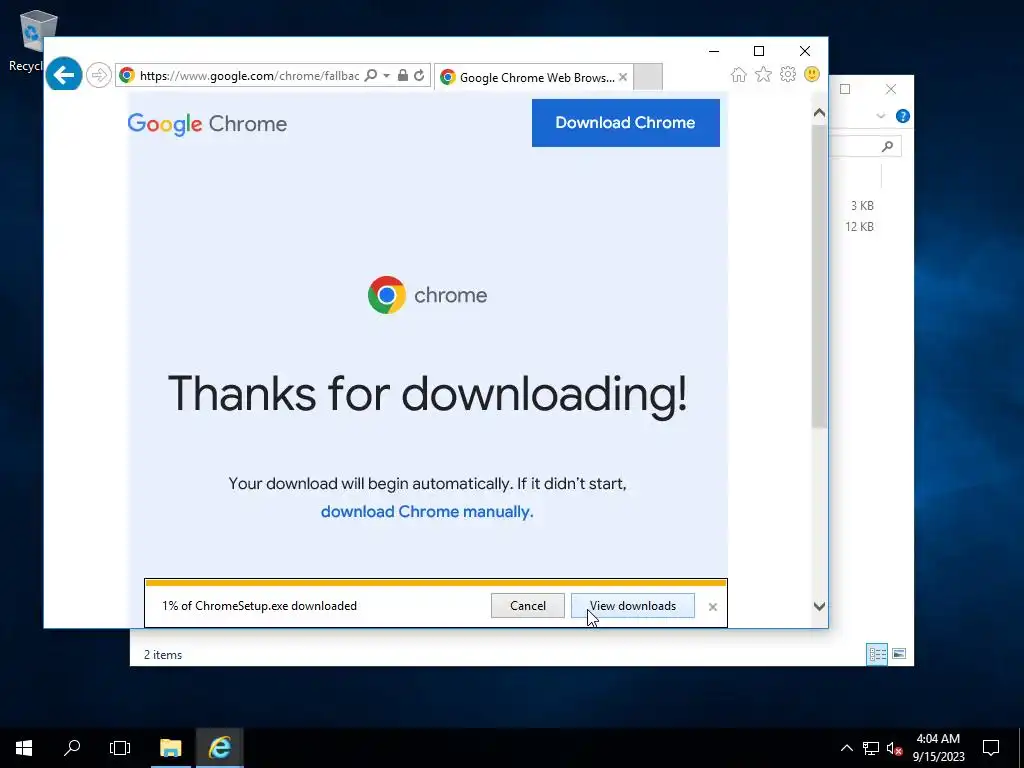The image size is (1024, 768).
Task: Click the chrome logo in page center
Action: tap(427, 295)
